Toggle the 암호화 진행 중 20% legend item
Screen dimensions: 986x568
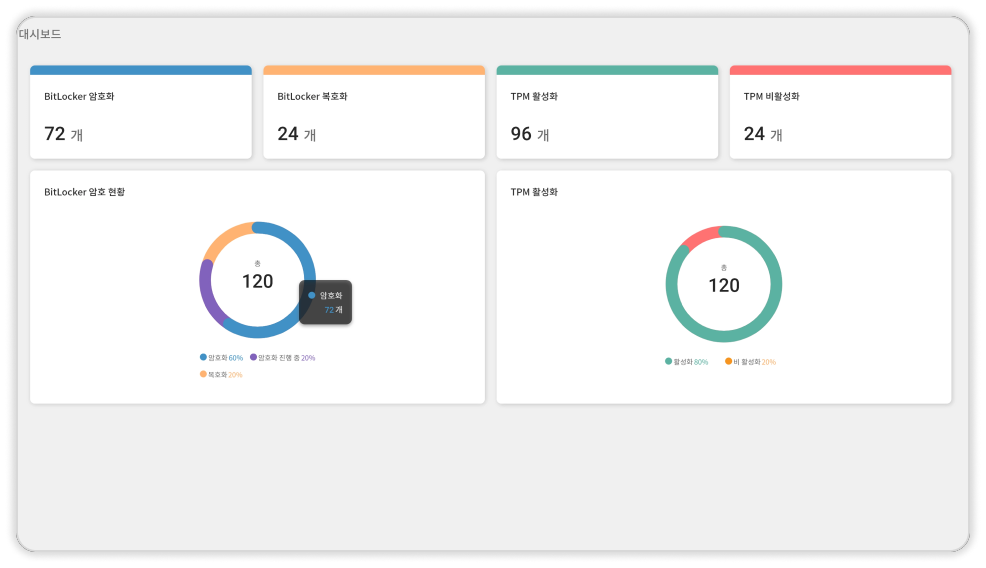click(283, 357)
